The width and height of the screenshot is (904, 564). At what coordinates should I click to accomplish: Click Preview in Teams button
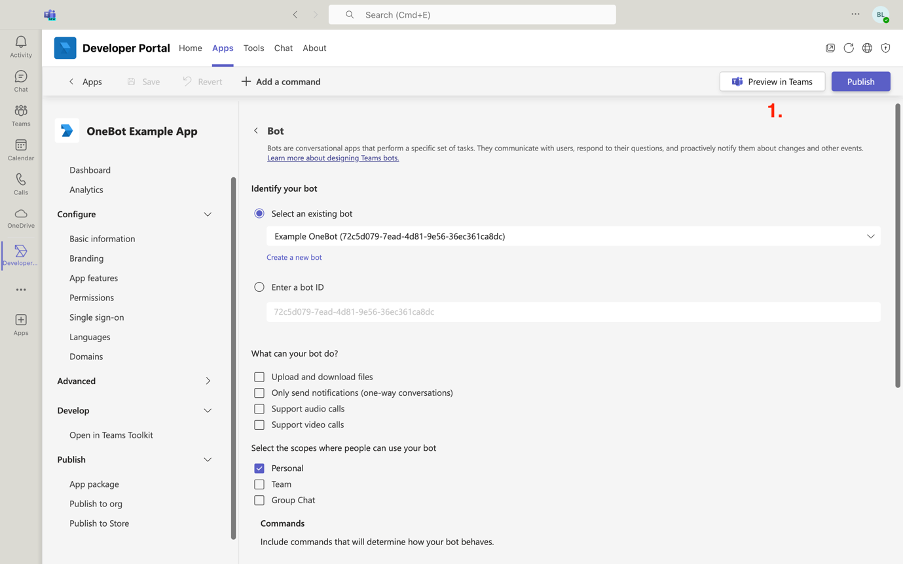pos(772,82)
